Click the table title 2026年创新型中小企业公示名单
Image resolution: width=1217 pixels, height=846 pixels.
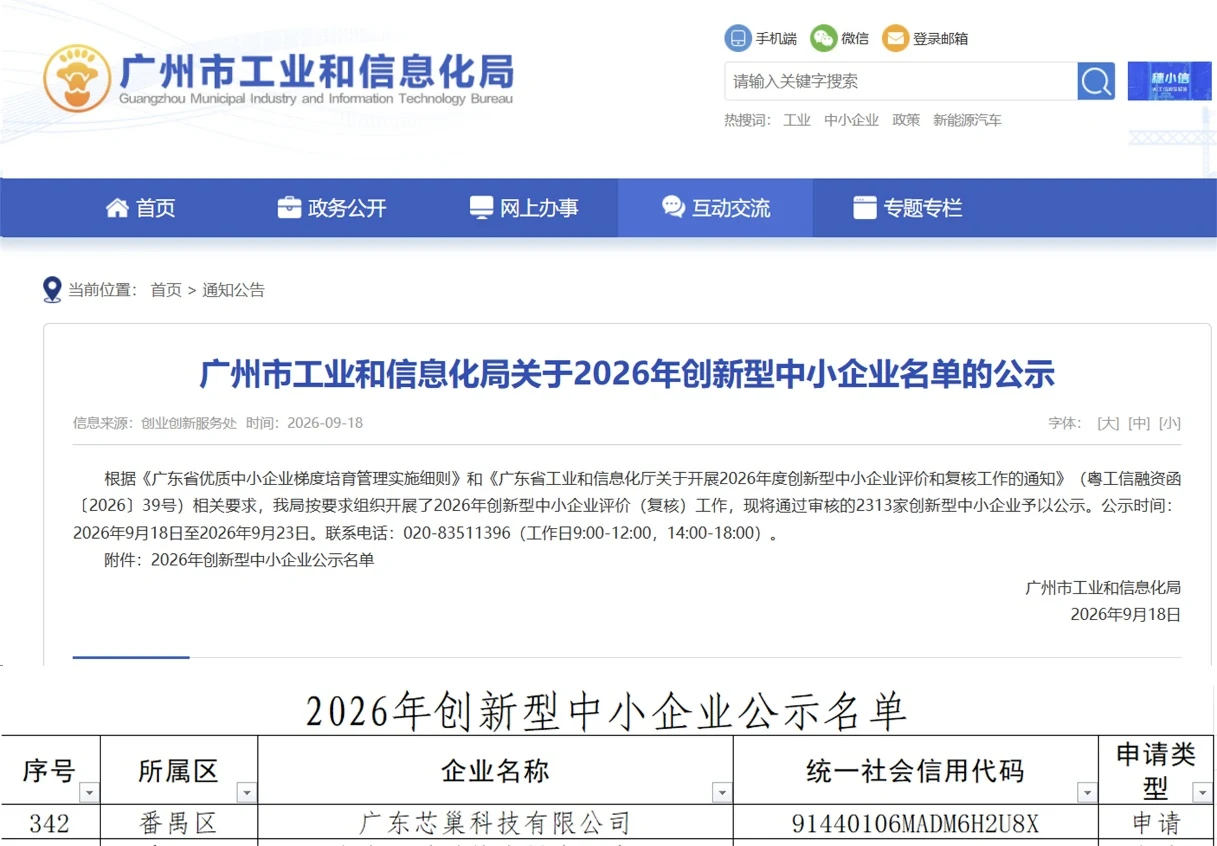pyautogui.click(x=606, y=712)
